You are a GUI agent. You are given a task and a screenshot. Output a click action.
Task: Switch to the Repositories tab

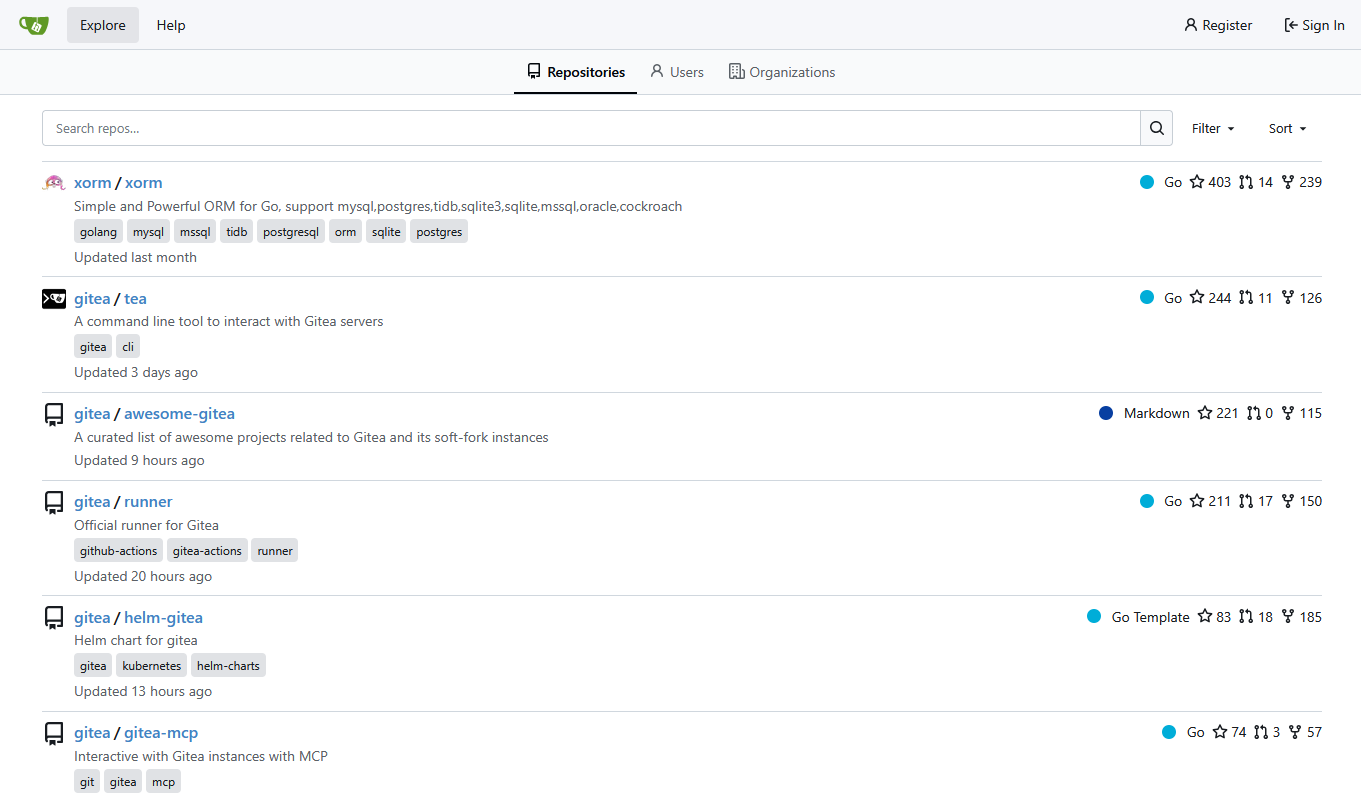click(576, 72)
